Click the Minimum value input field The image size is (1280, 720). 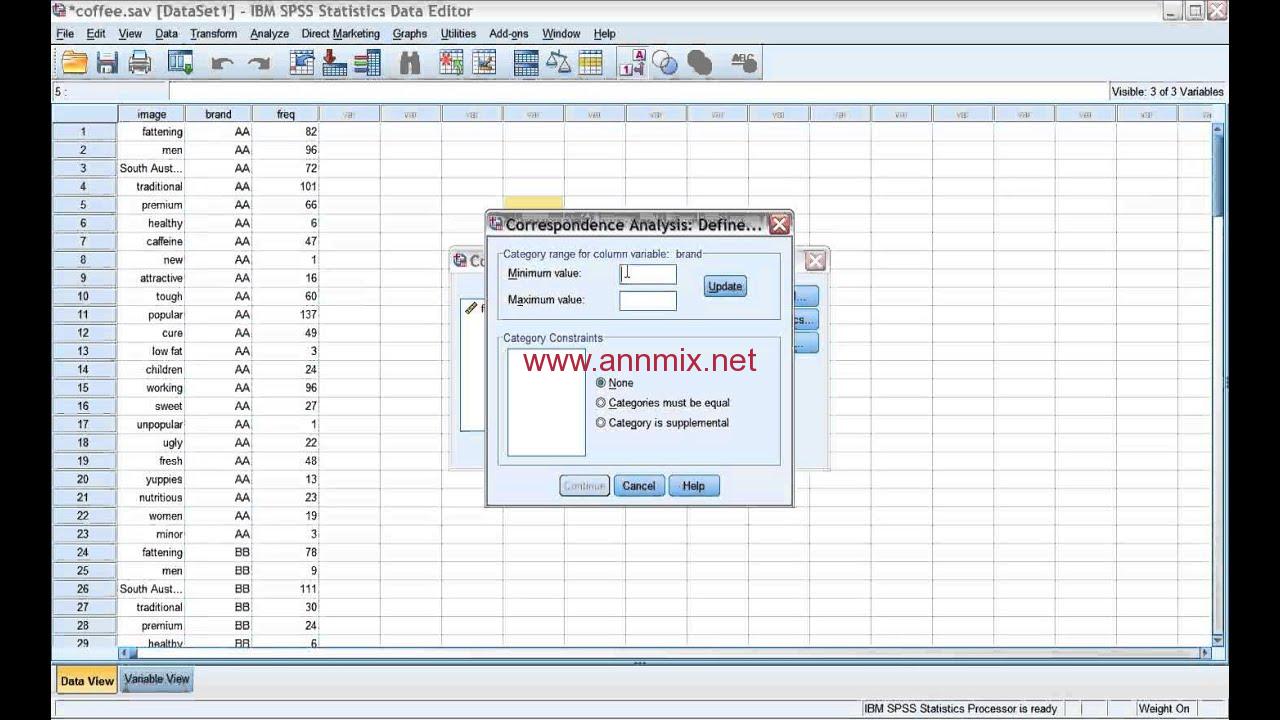point(648,273)
